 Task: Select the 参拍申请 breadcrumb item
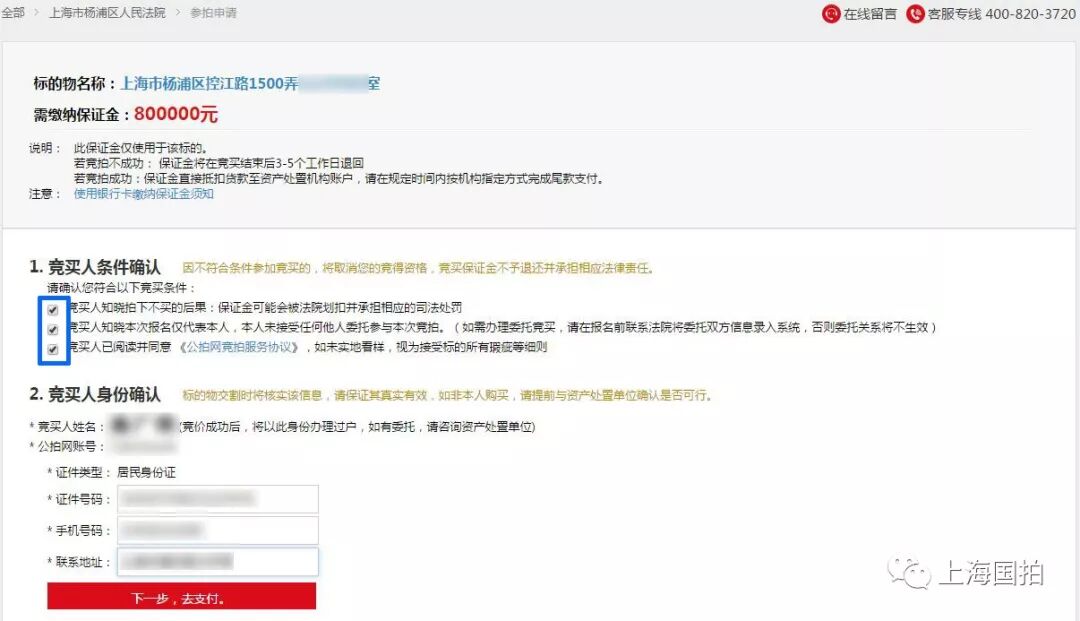click(214, 12)
